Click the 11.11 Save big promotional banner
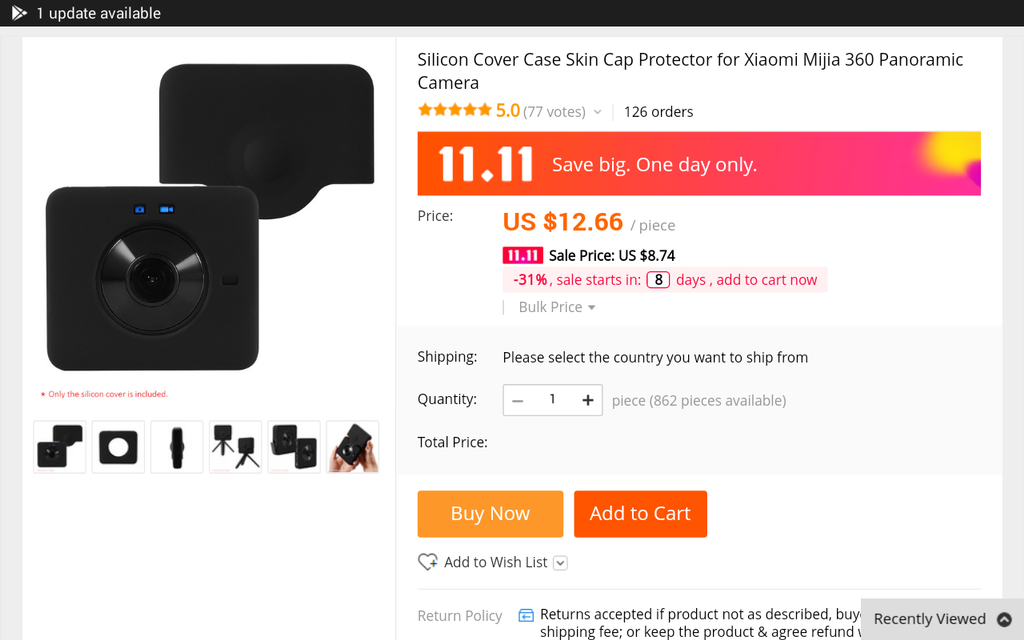 [698, 164]
